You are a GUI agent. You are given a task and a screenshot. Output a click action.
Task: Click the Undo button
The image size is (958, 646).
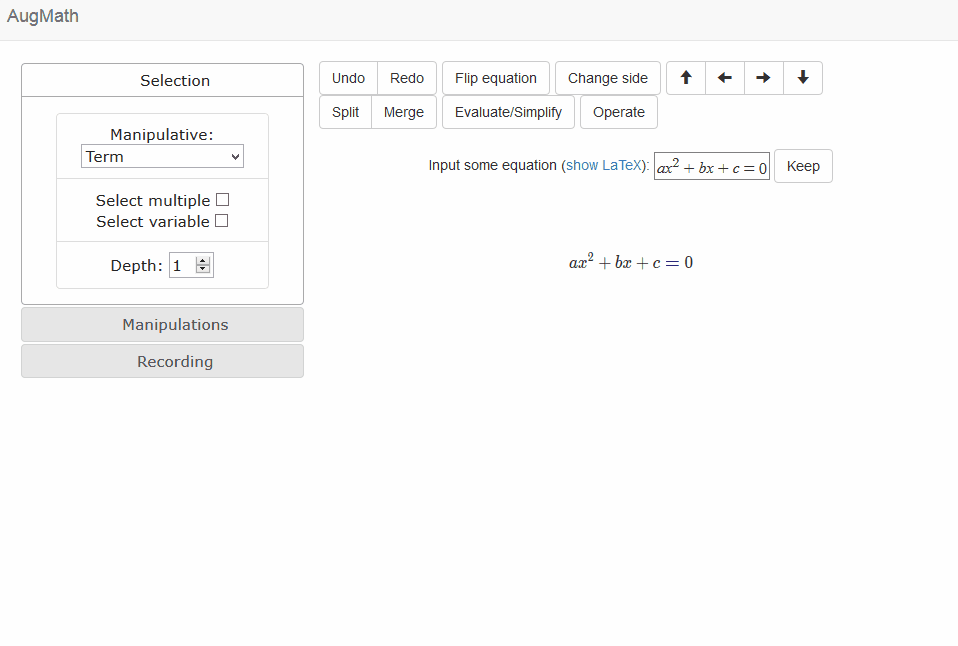[348, 78]
